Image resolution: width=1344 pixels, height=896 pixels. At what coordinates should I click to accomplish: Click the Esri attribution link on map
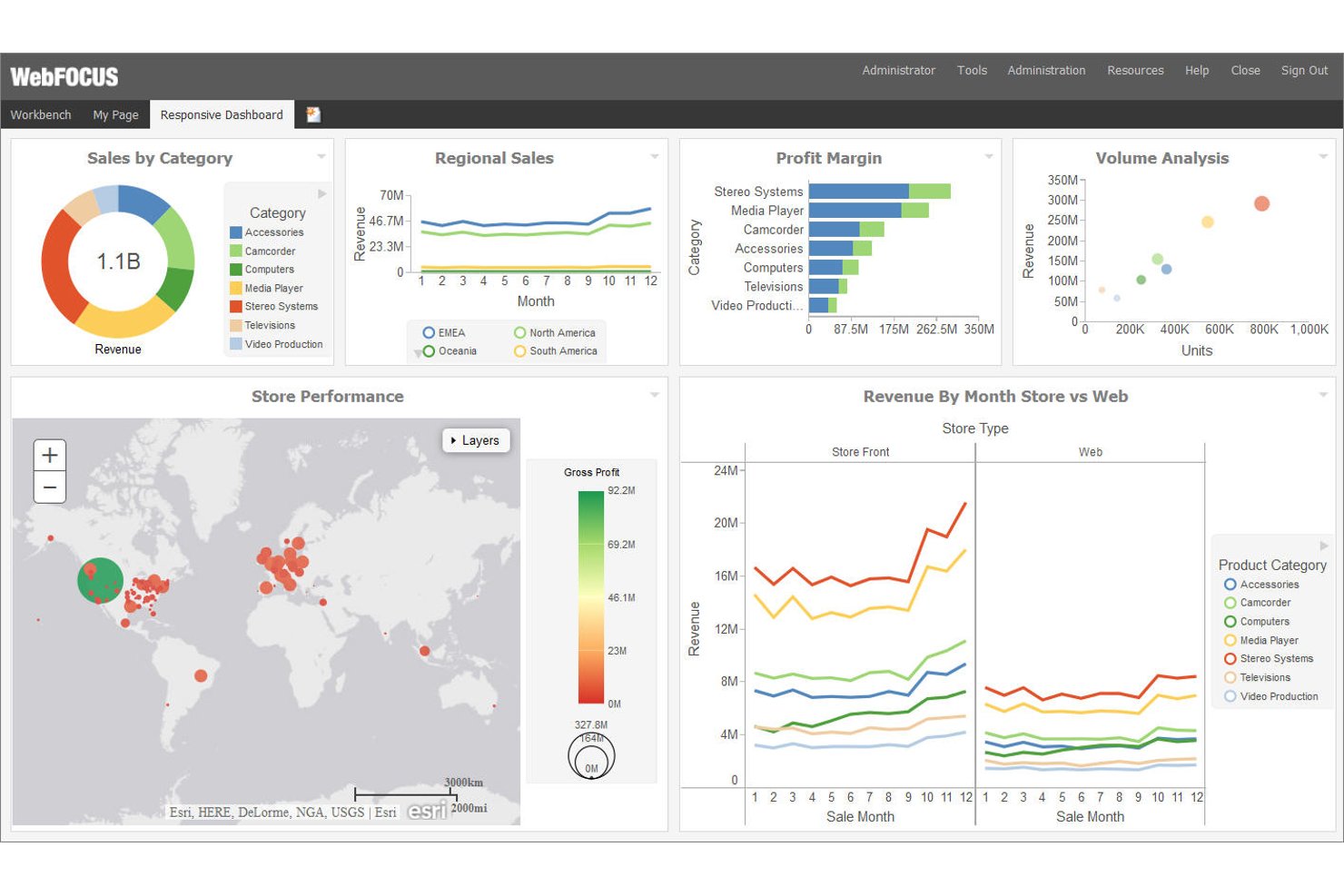385,812
